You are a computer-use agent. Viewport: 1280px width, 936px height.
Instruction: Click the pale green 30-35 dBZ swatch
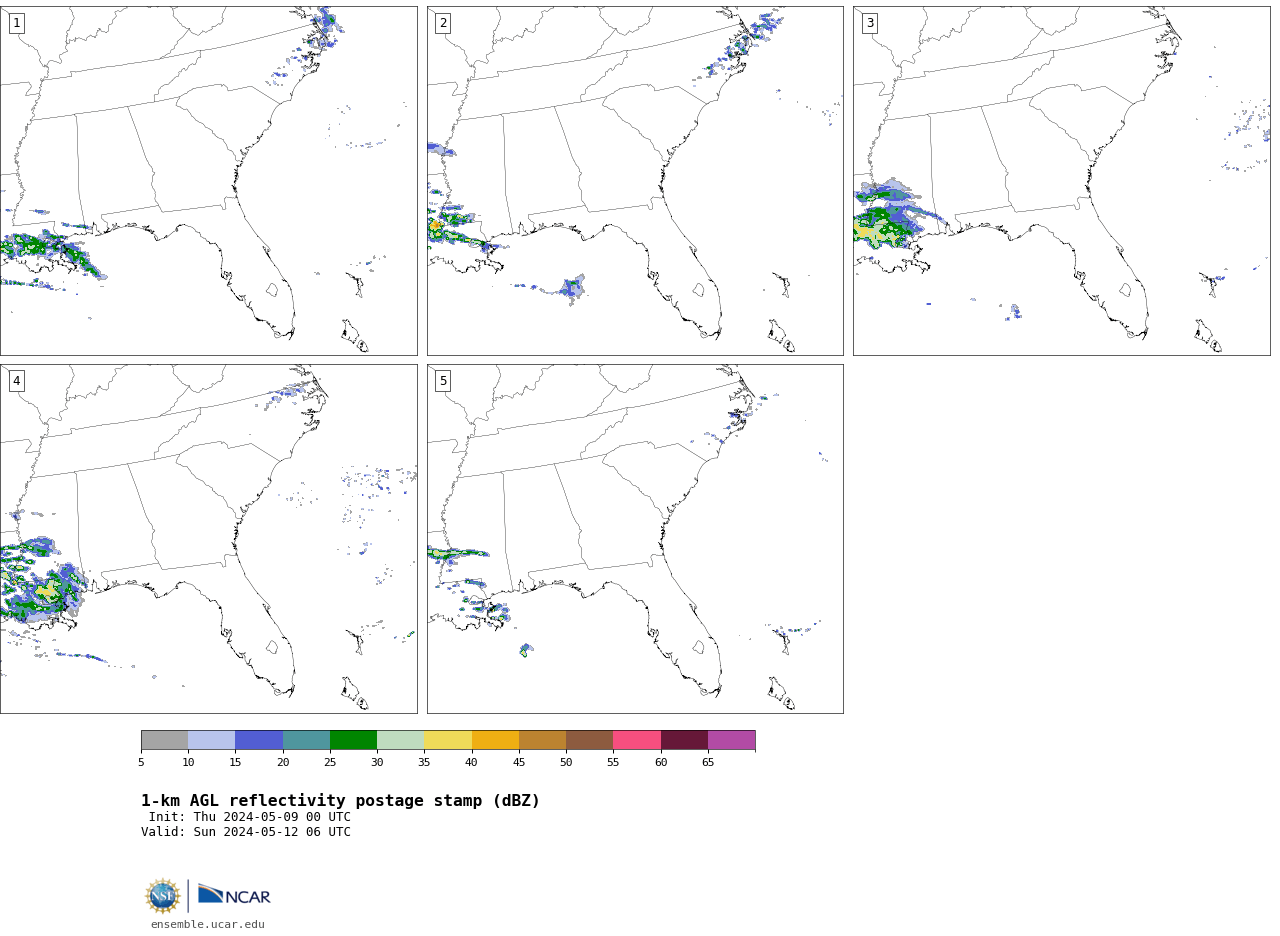click(400, 740)
